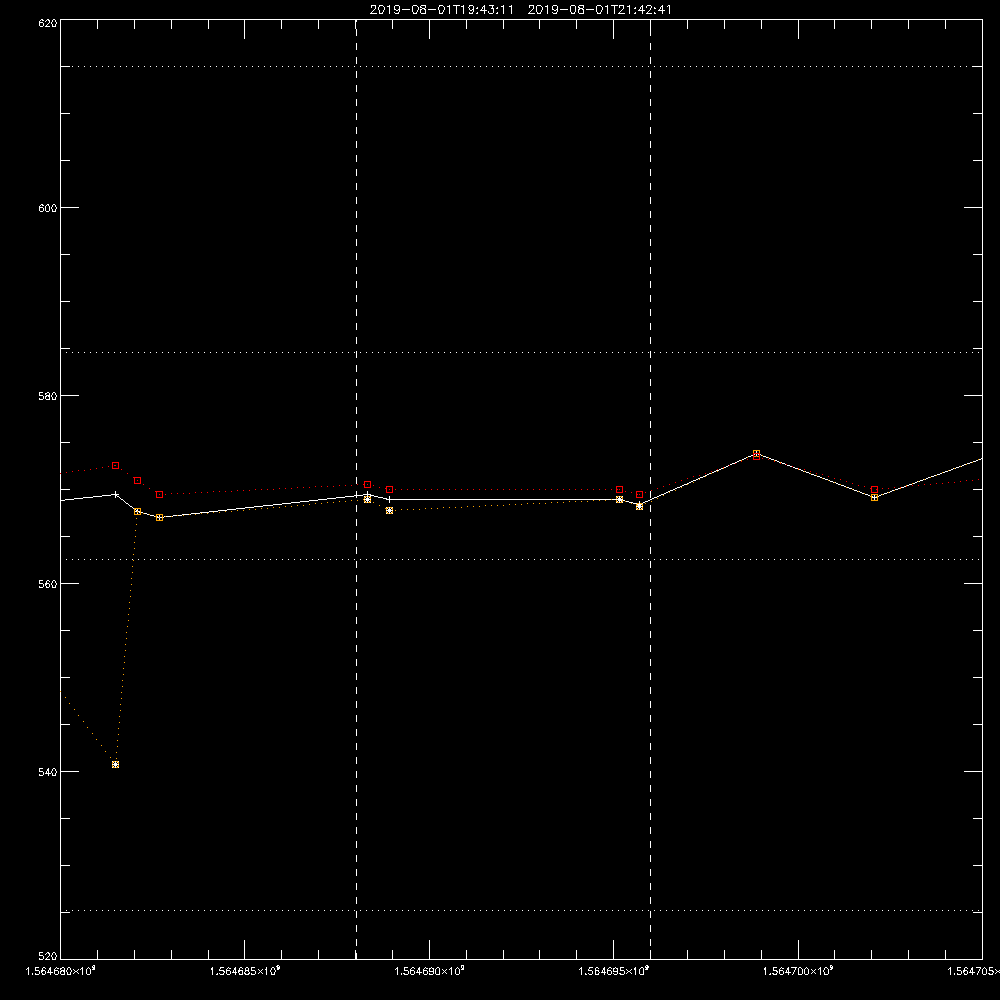Select the y-axis label 540
1000x1000 pixels.
tap(48, 772)
